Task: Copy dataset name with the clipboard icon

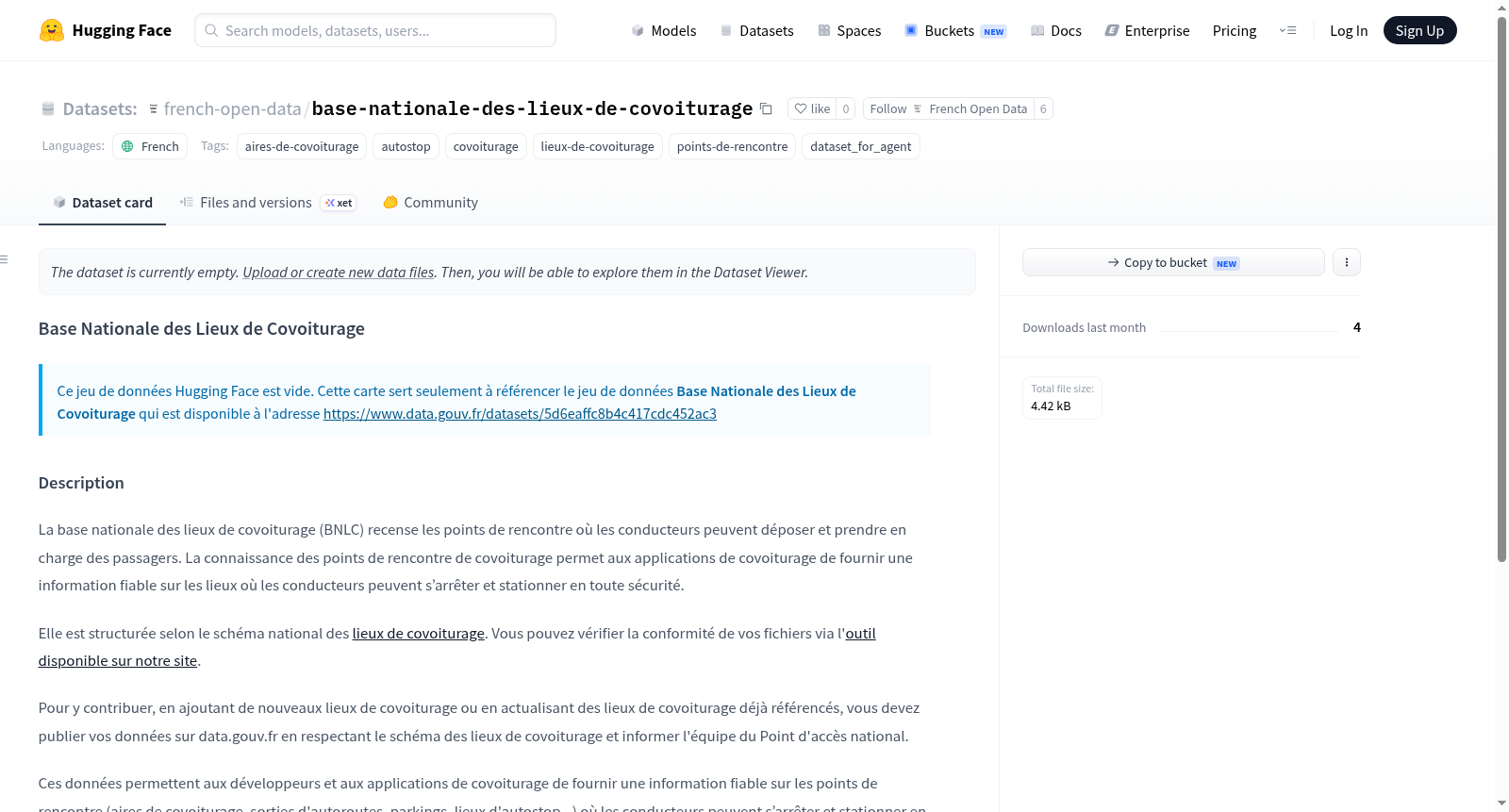Action: coord(766,109)
